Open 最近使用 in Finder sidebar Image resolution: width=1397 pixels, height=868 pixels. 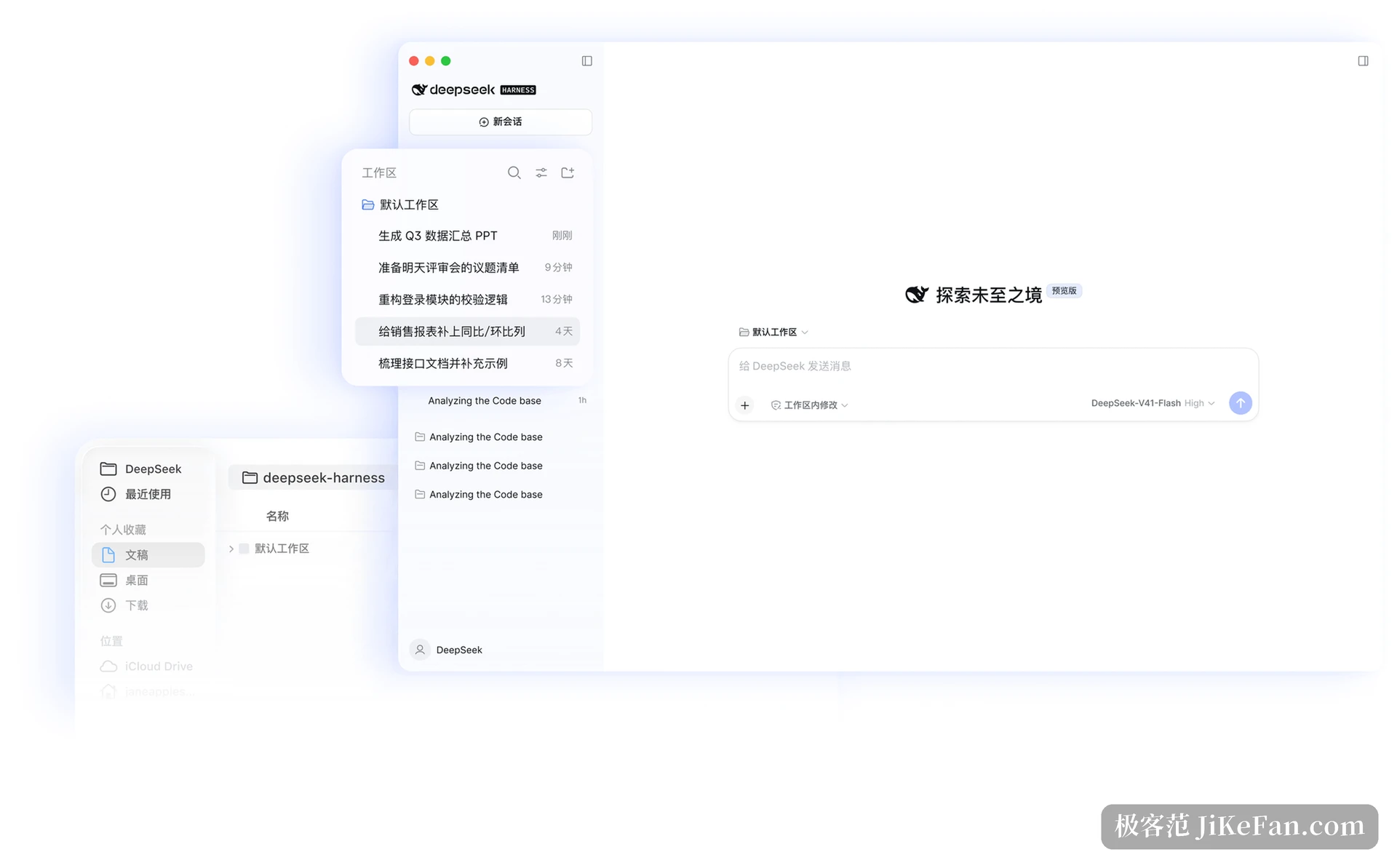tap(136, 494)
